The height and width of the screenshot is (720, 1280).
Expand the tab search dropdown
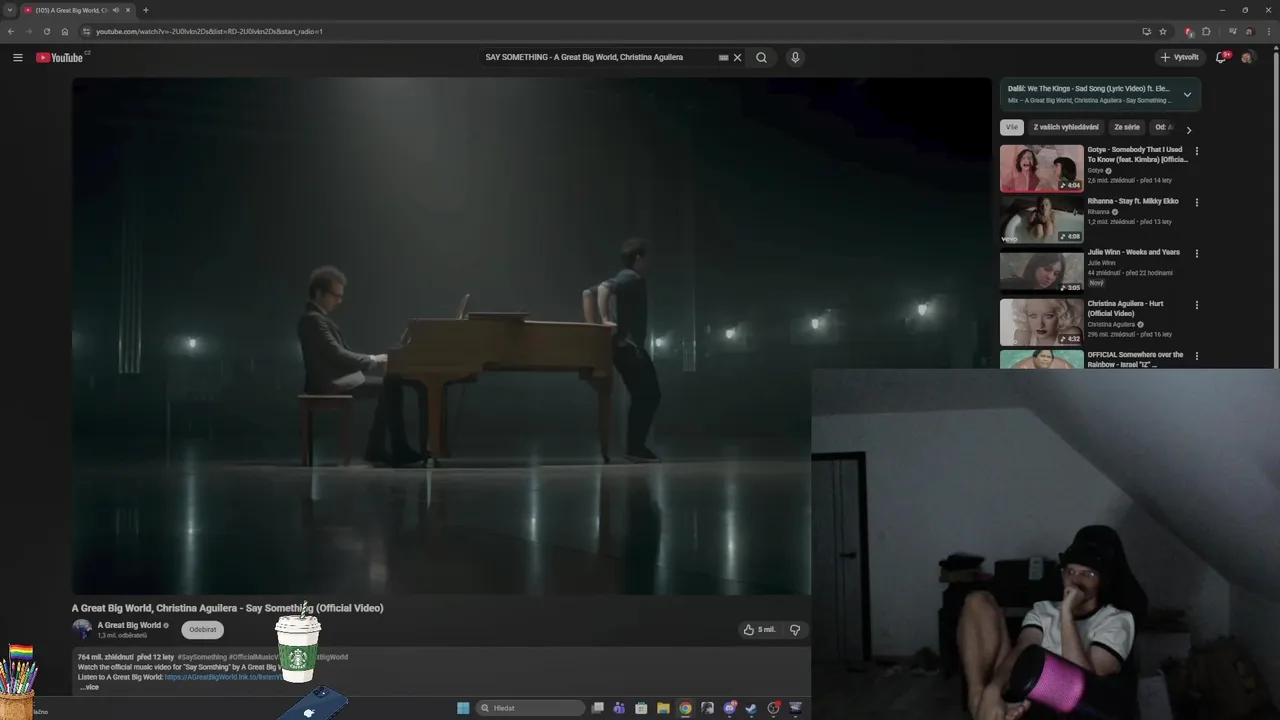click(9, 10)
